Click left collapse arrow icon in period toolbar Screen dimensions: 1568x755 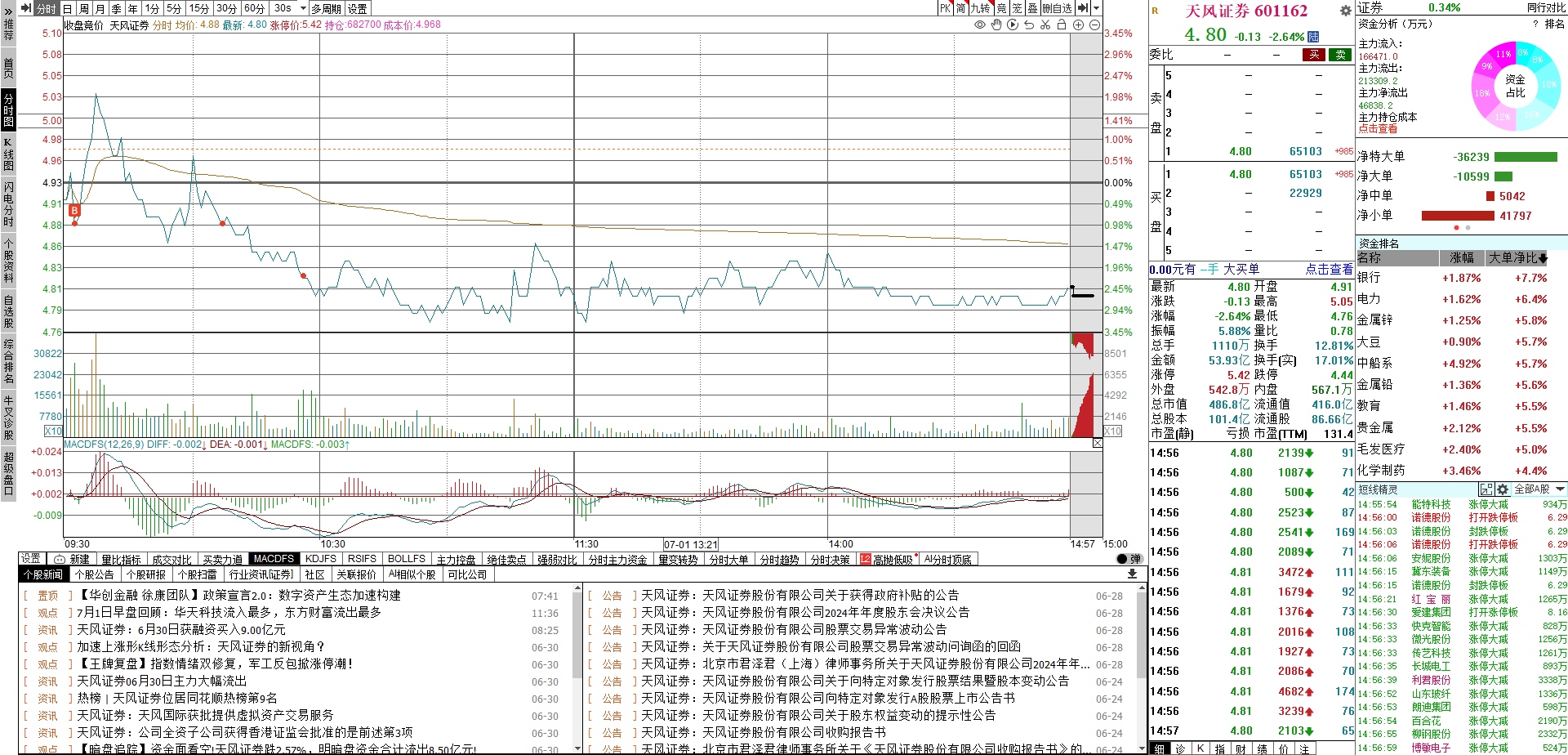tap(24, 8)
